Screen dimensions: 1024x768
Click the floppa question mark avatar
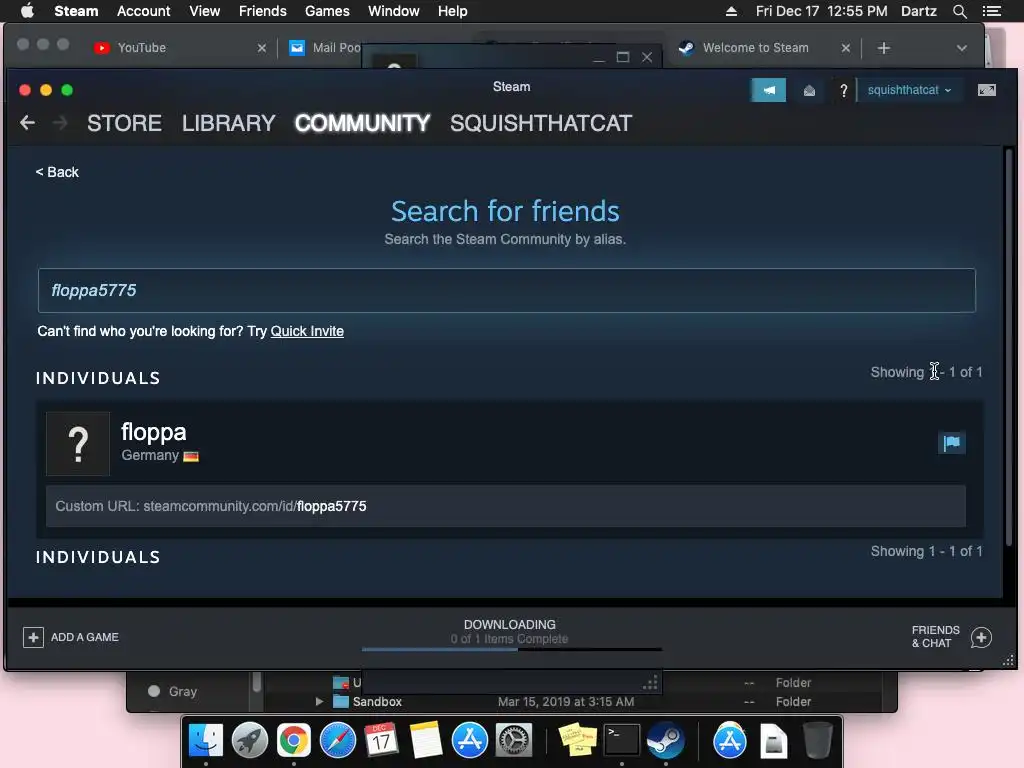pos(78,443)
